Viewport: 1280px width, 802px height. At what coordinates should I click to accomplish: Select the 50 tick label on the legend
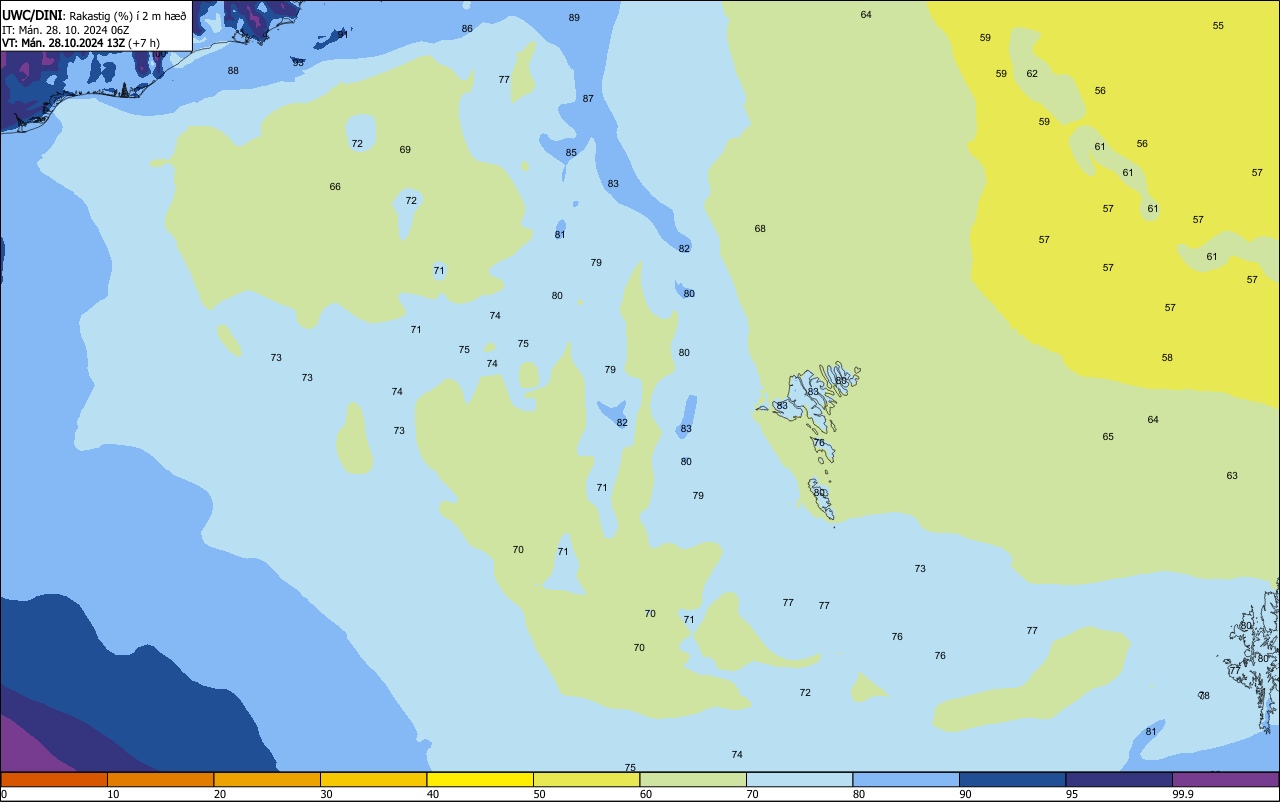click(x=540, y=794)
